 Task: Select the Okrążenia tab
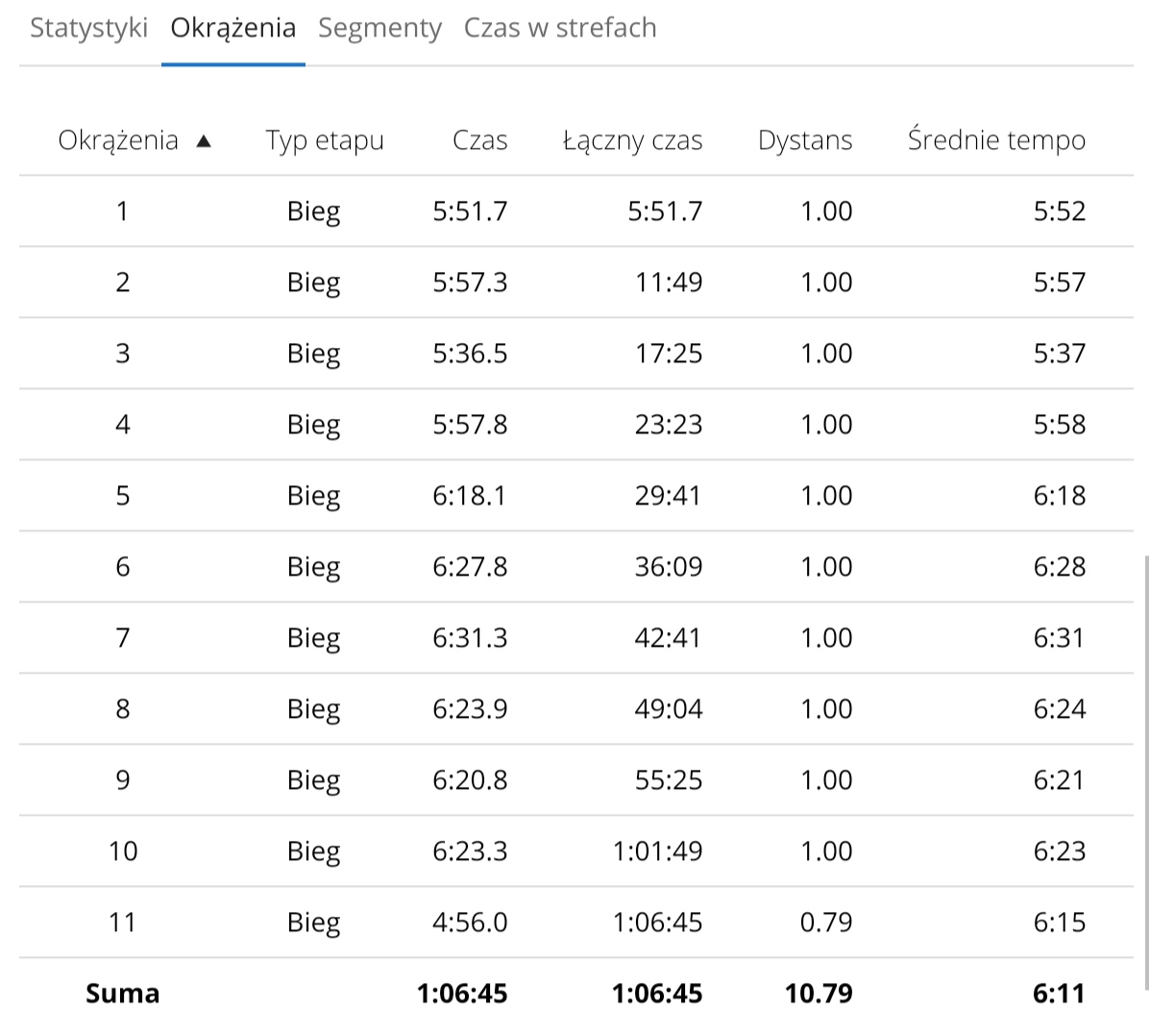233,28
